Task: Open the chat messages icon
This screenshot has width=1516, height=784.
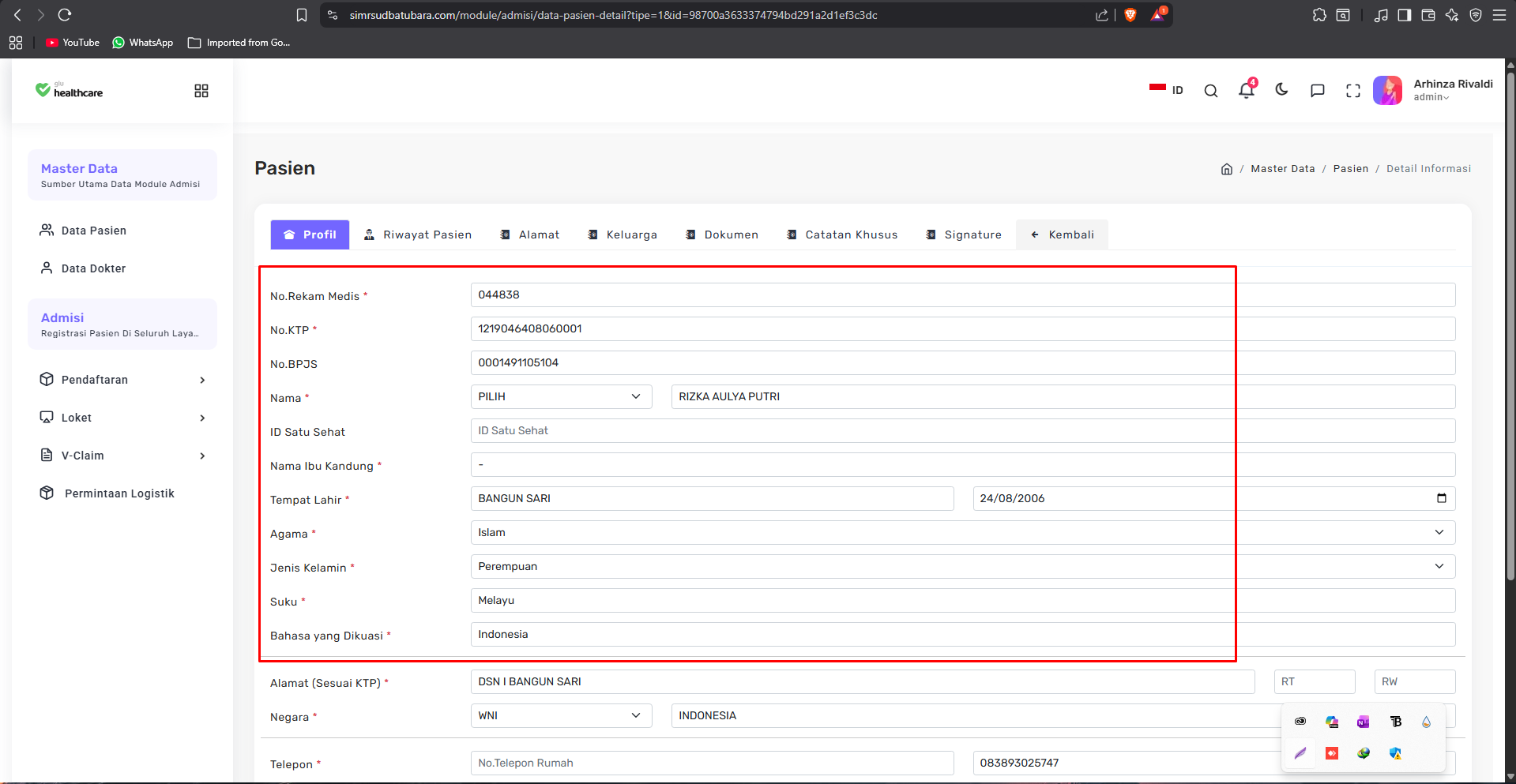Action: coord(1317,91)
